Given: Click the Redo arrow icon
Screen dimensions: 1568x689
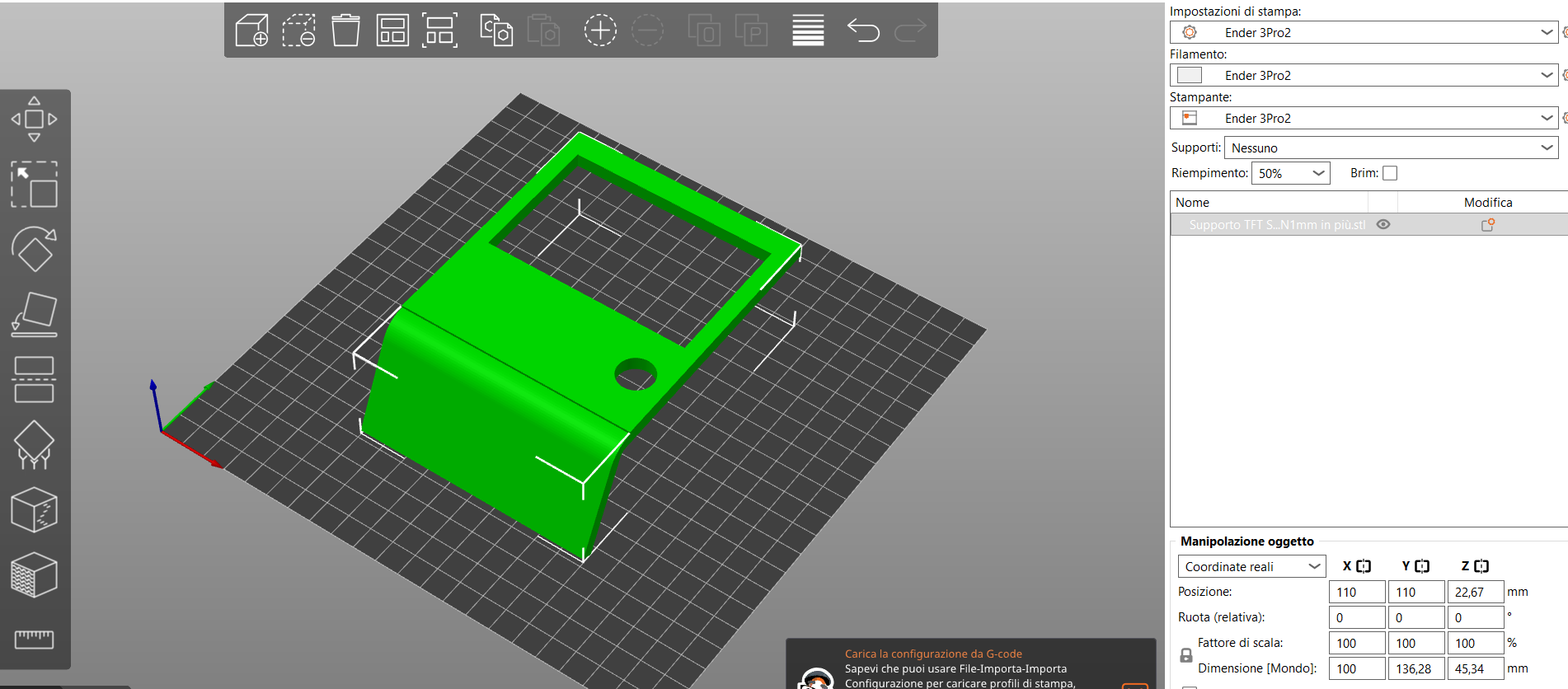Looking at the screenshot, I should tap(910, 30).
